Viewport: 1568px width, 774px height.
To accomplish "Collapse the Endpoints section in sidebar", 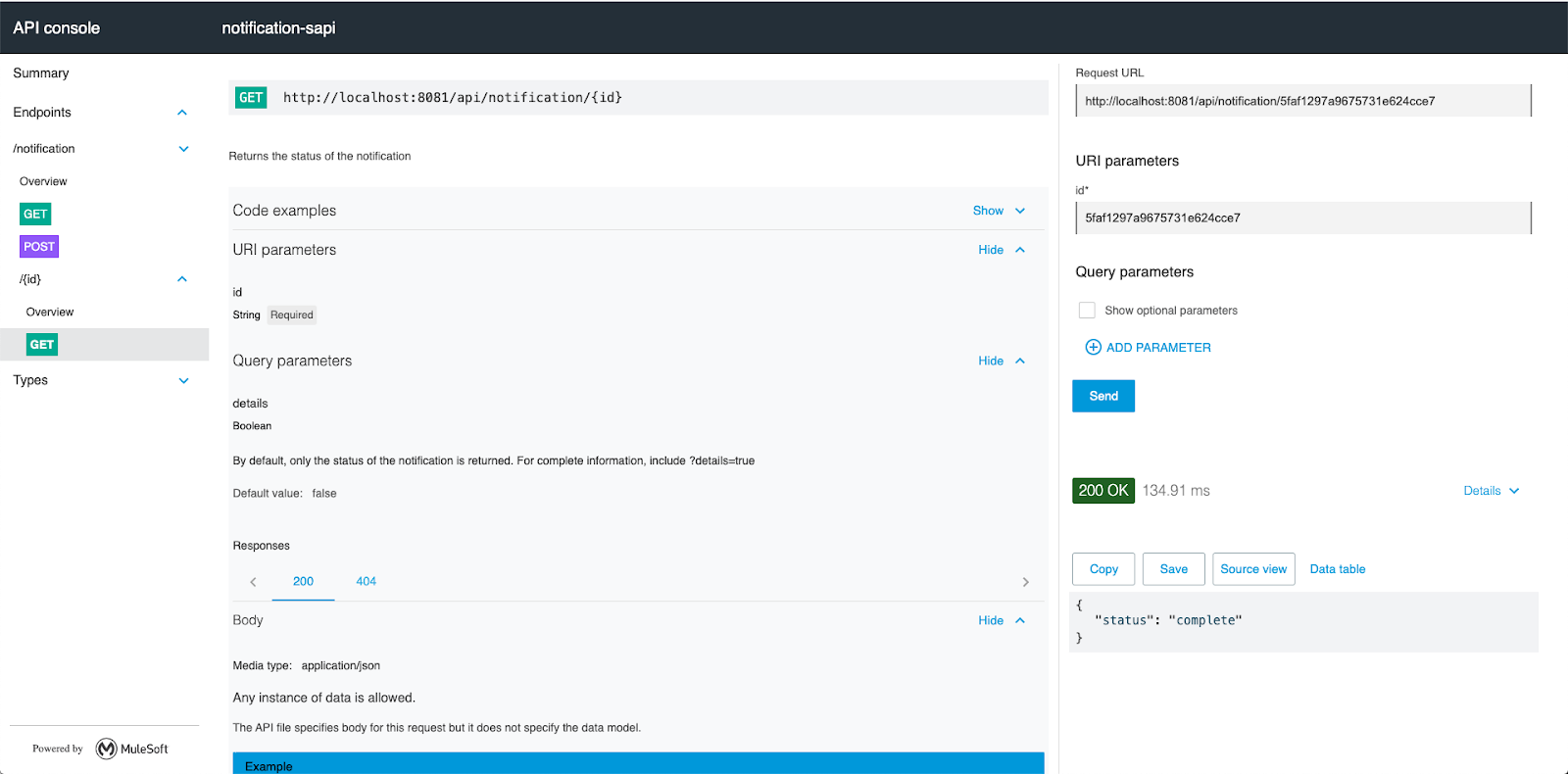I will [x=182, y=113].
